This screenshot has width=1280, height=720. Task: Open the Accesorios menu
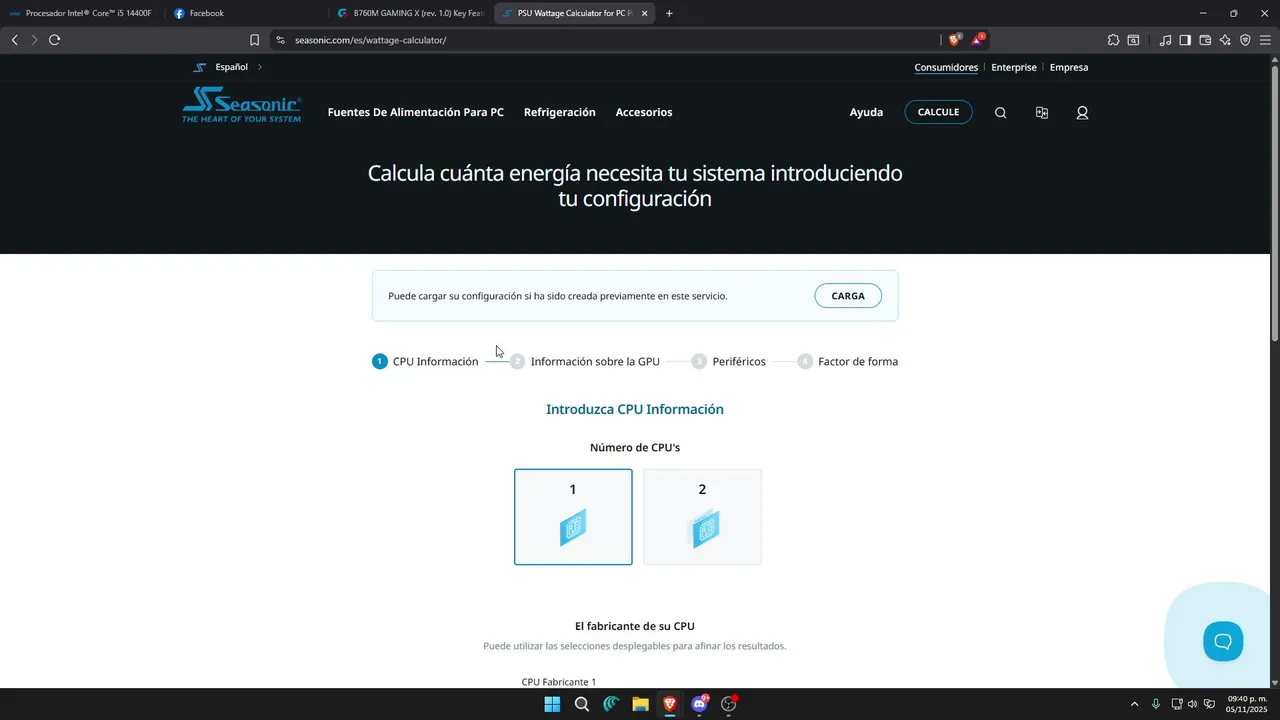(644, 112)
